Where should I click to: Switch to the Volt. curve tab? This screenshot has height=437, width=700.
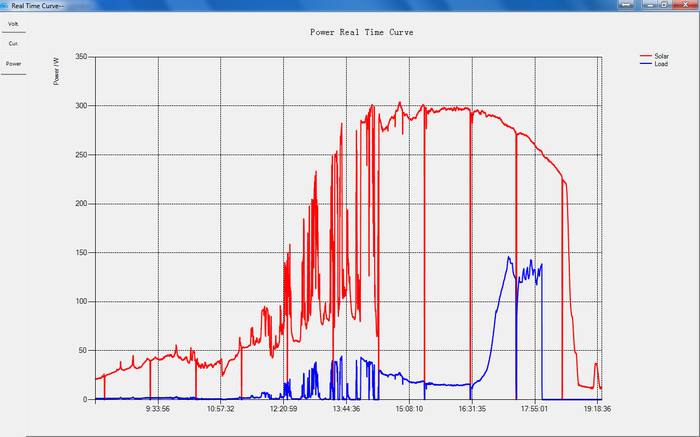coord(13,23)
